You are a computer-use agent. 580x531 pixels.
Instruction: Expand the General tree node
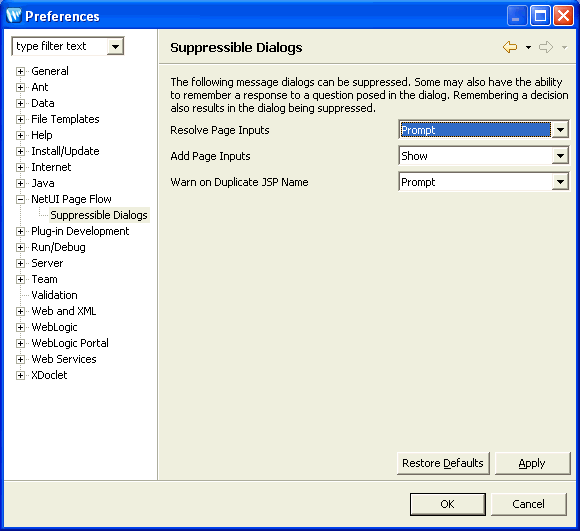[x=20, y=71]
